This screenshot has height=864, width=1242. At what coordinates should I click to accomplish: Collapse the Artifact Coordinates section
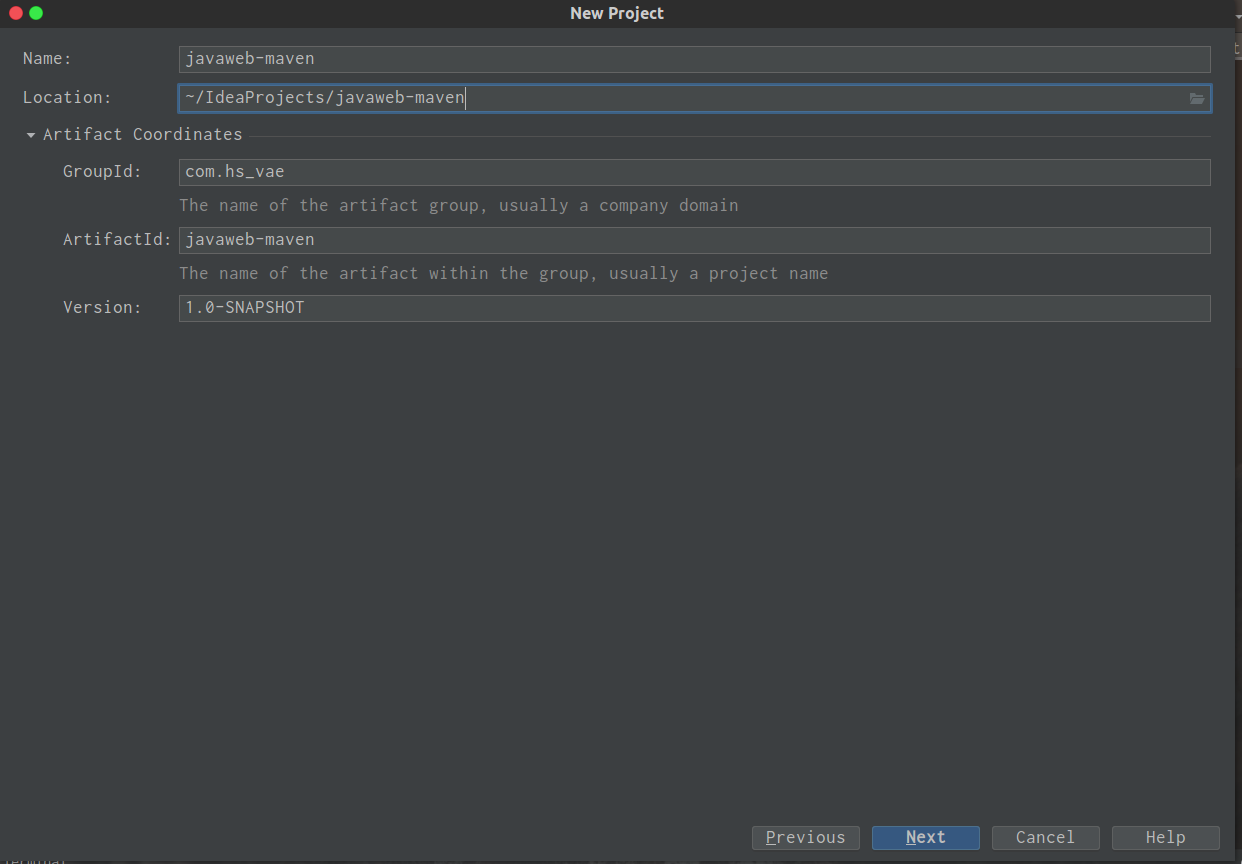point(31,135)
